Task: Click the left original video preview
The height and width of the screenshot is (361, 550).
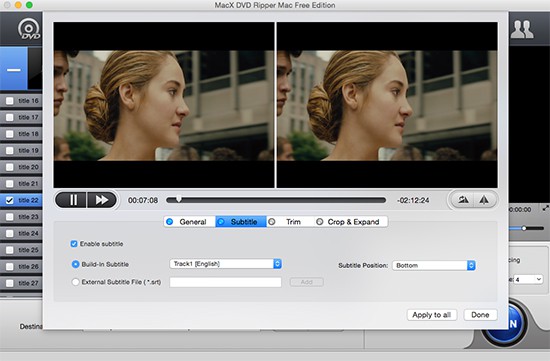Action: pos(164,105)
